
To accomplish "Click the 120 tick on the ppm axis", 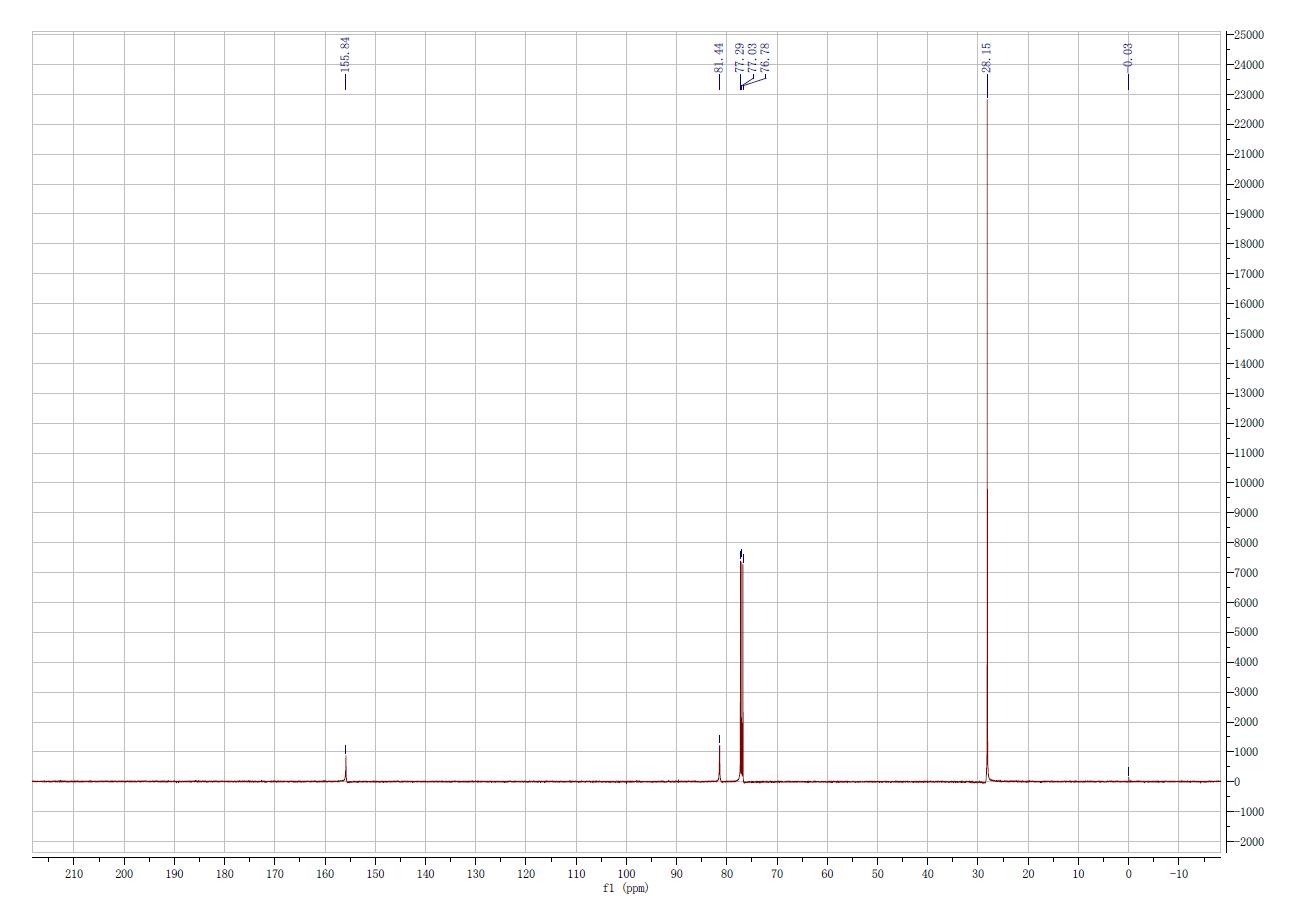I will point(526,874).
